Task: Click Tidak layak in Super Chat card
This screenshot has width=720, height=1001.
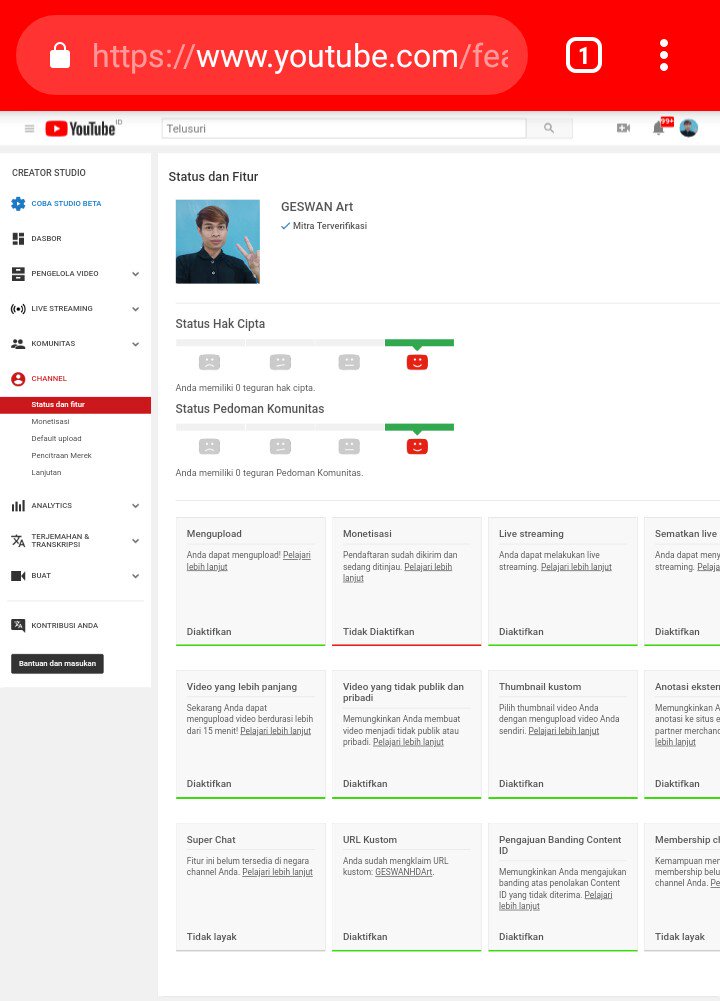Action: [x=211, y=937]
